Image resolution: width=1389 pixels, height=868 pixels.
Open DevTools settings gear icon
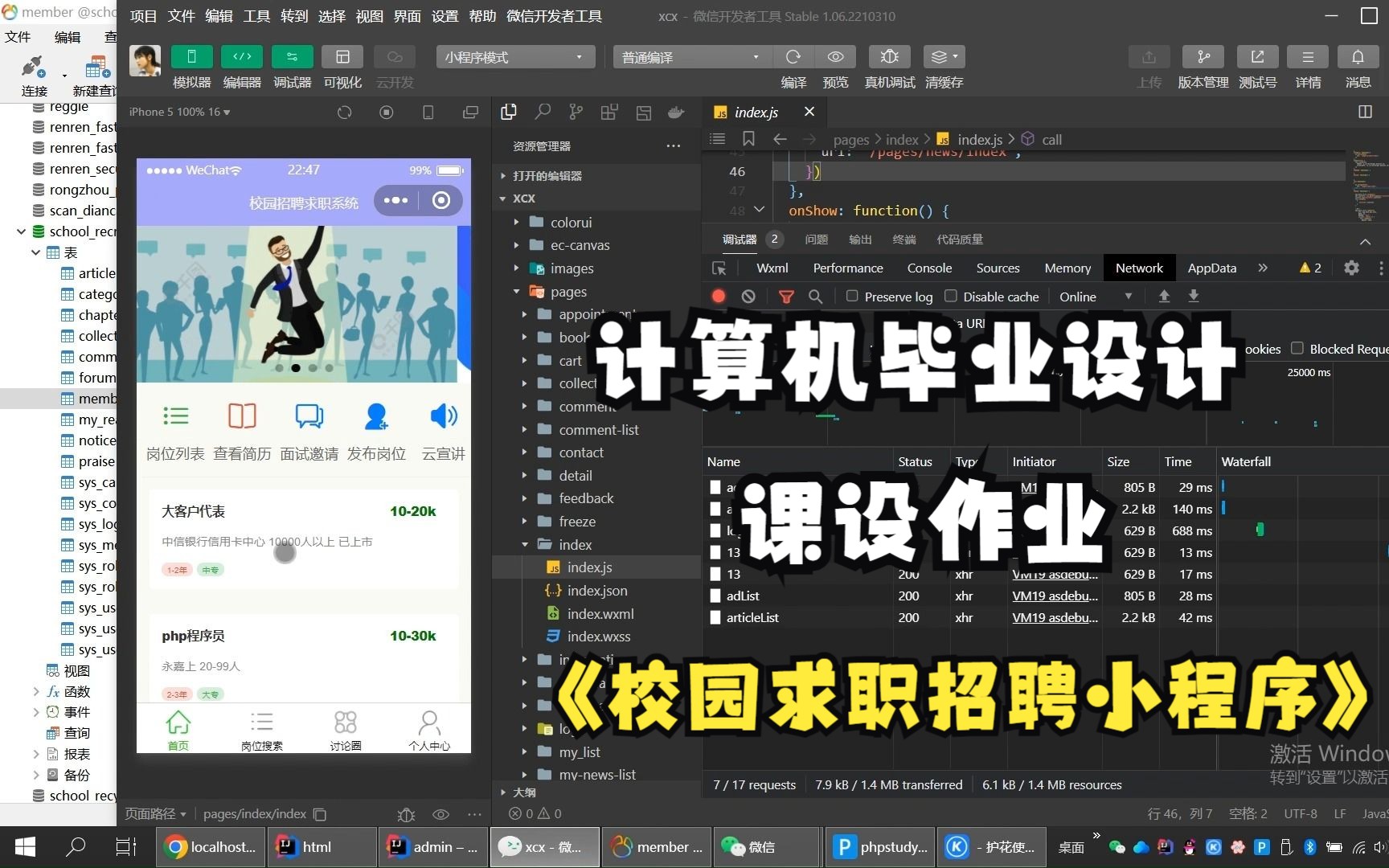(x=1352, y=268)
